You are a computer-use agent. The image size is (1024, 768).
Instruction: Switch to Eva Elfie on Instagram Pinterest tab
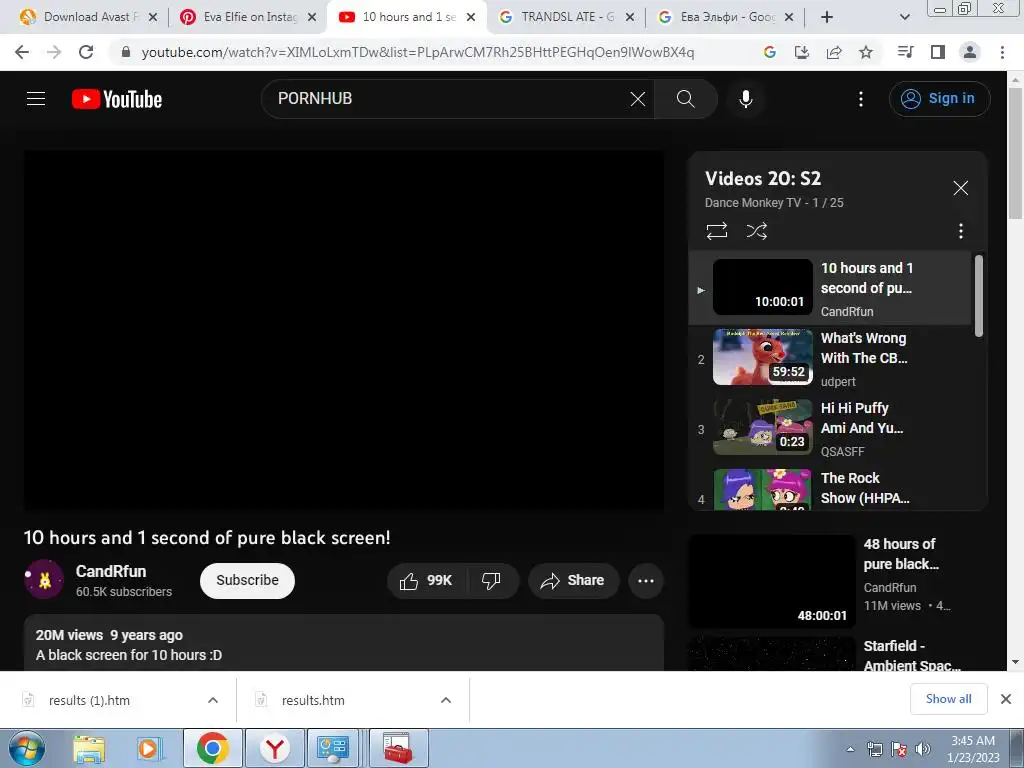click(x=249, y=17)
